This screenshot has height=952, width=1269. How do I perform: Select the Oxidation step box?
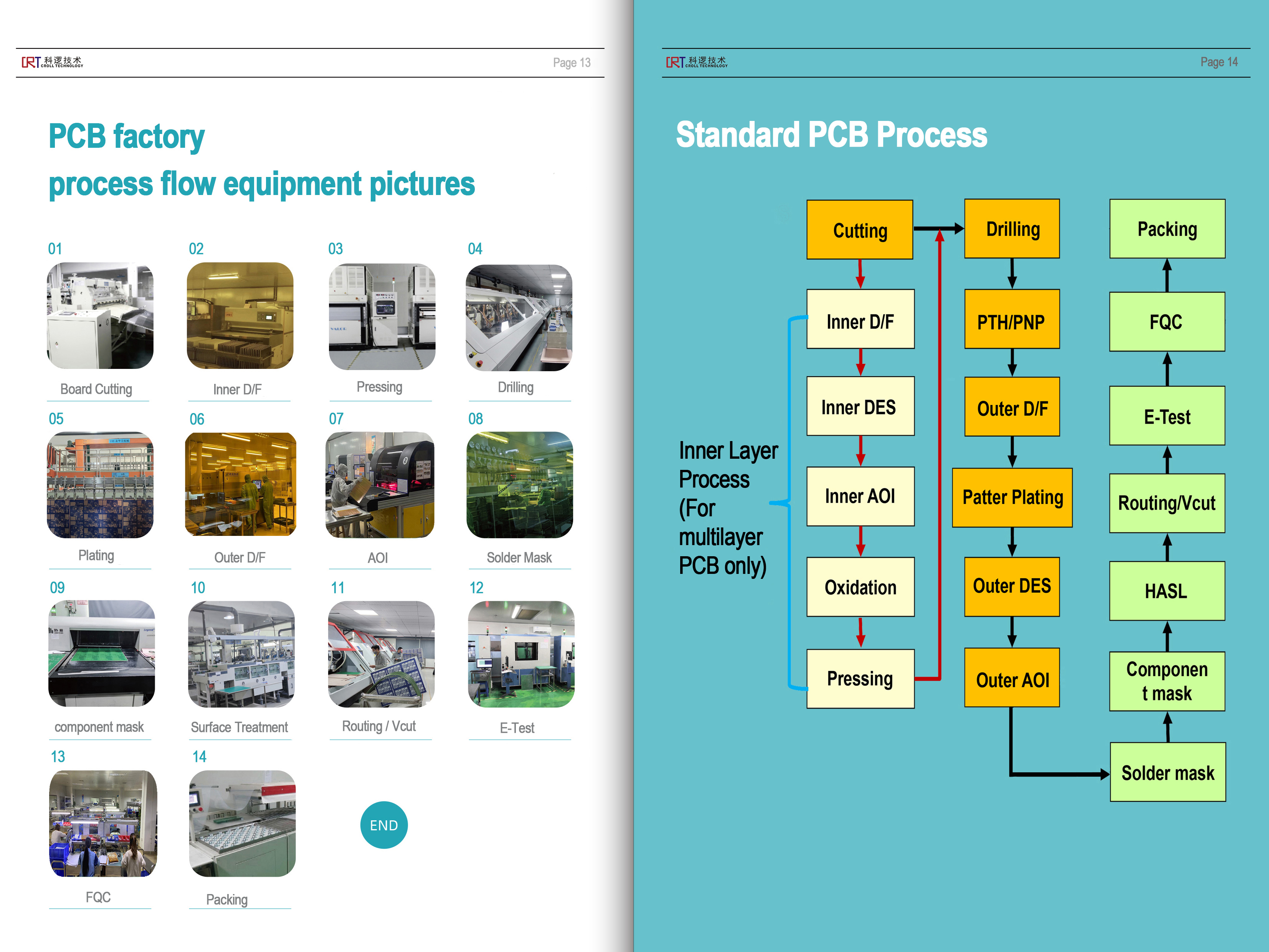coord(860,587)
